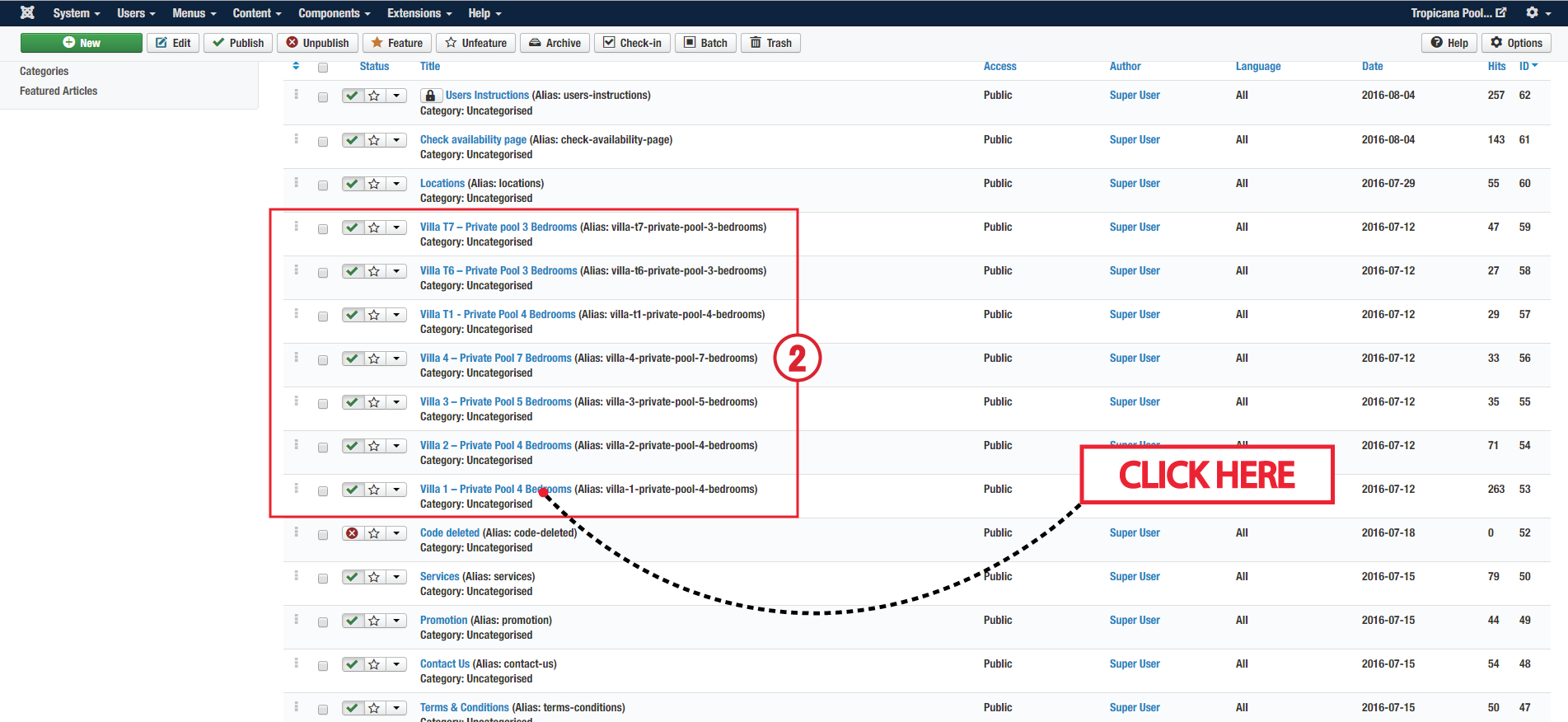This screenshot has height=722, width=1568.
Task: Click the ordering sort arrows icon
Action: [x=296, y=66]
